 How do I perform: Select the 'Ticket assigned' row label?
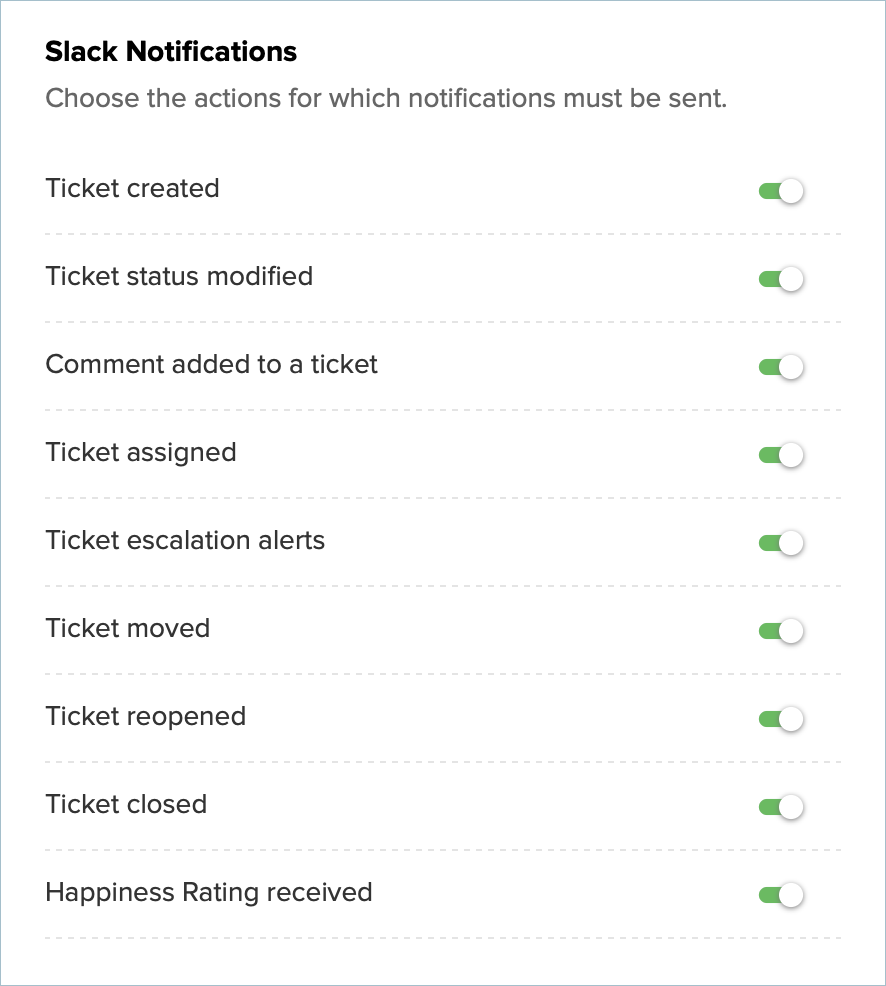[x=141, y=452]
